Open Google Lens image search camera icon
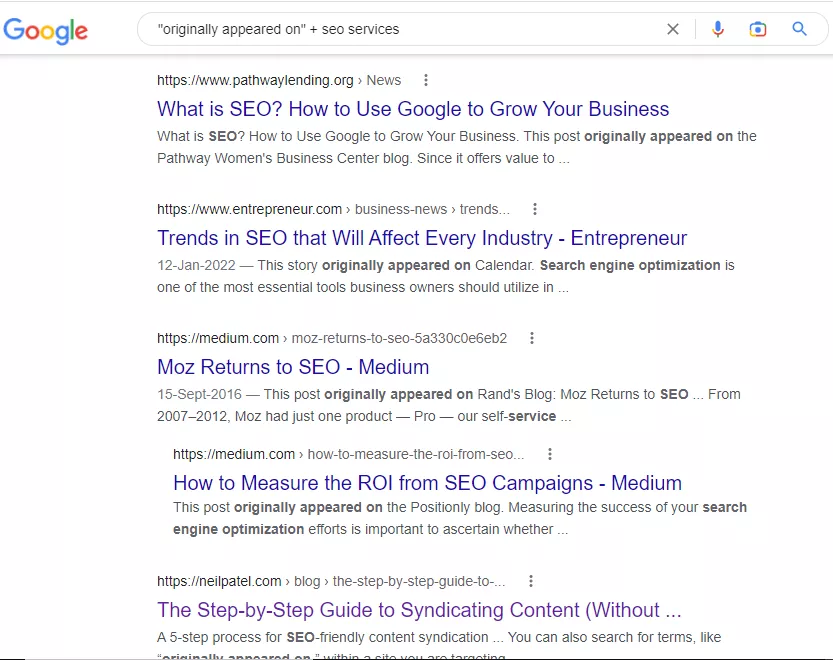 pyautogui.click(x=758, y=29)
